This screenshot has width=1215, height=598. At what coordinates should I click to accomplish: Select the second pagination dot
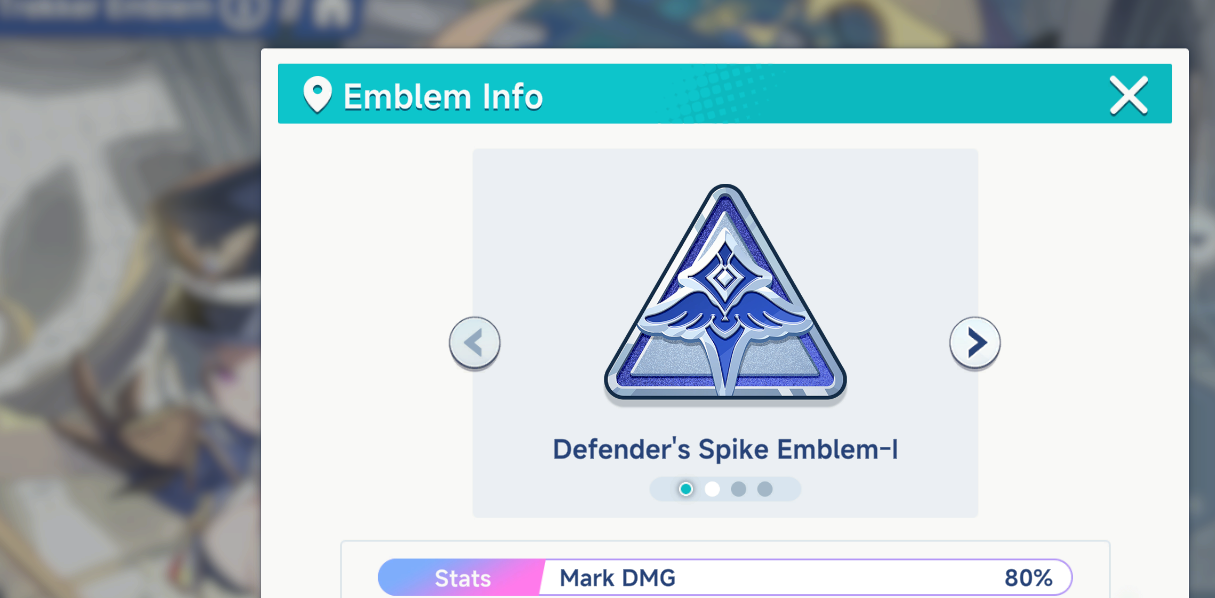click(712, 489)
